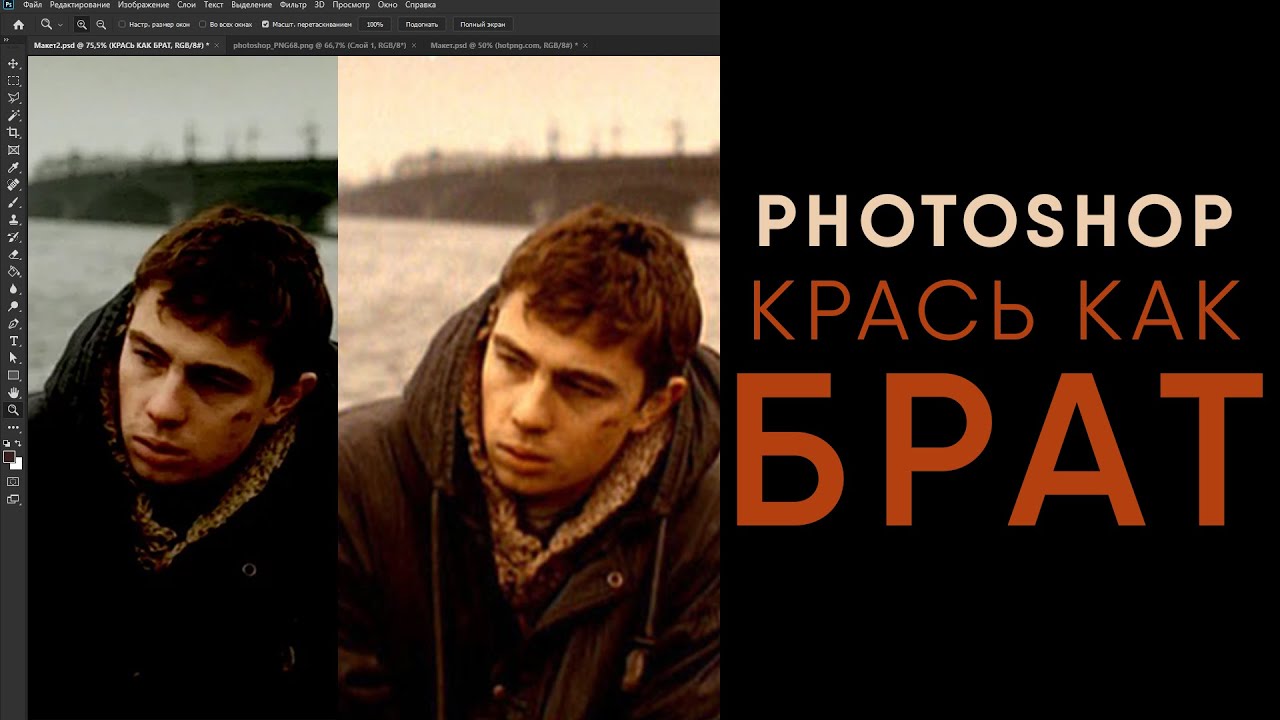
Task: Close the photoshop_PNG68.png tab
Action: coord(414,45)
